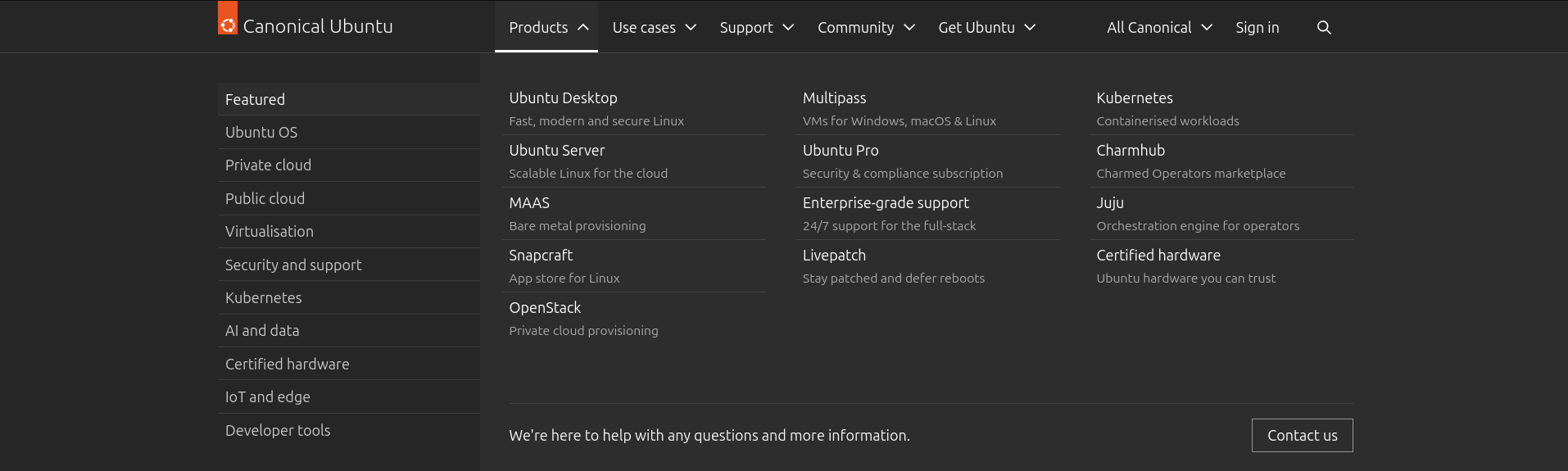Open the Snapcraft product link
The width and height of the screenshot is (1568, 471).
pyautogui.click(x=541, y=255)
